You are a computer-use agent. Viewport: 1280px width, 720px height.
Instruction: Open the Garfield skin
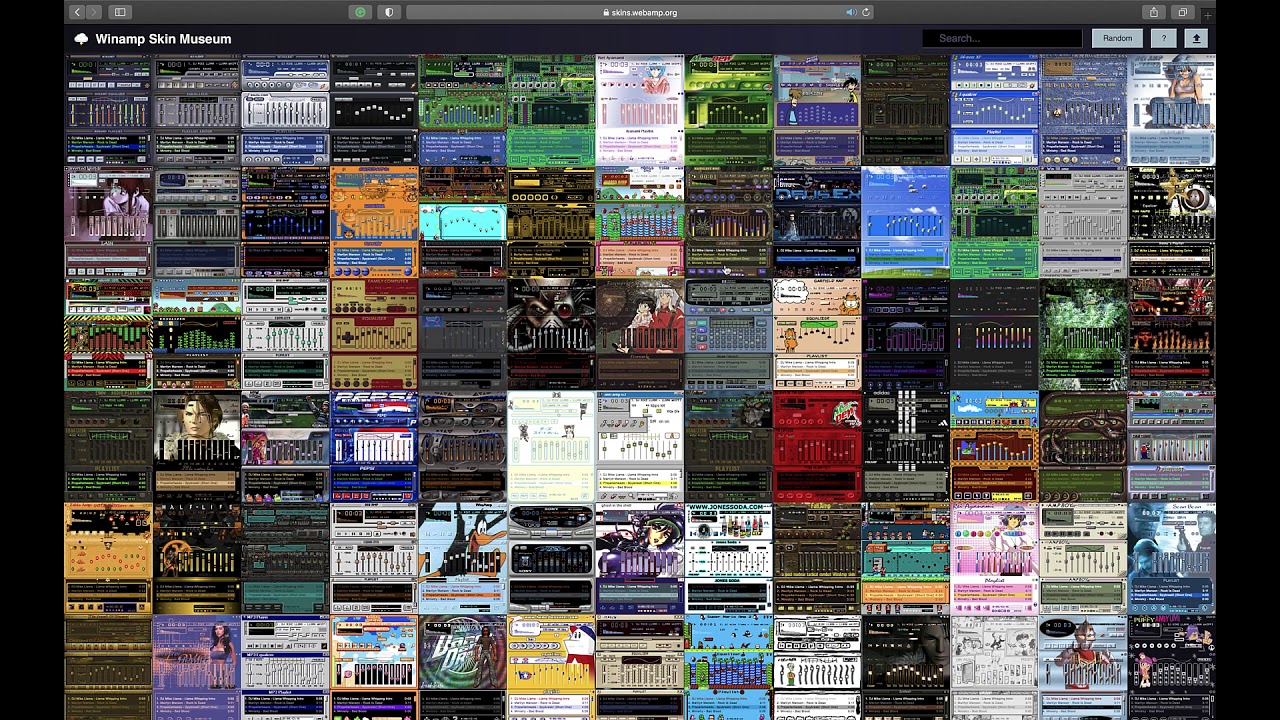817,334
